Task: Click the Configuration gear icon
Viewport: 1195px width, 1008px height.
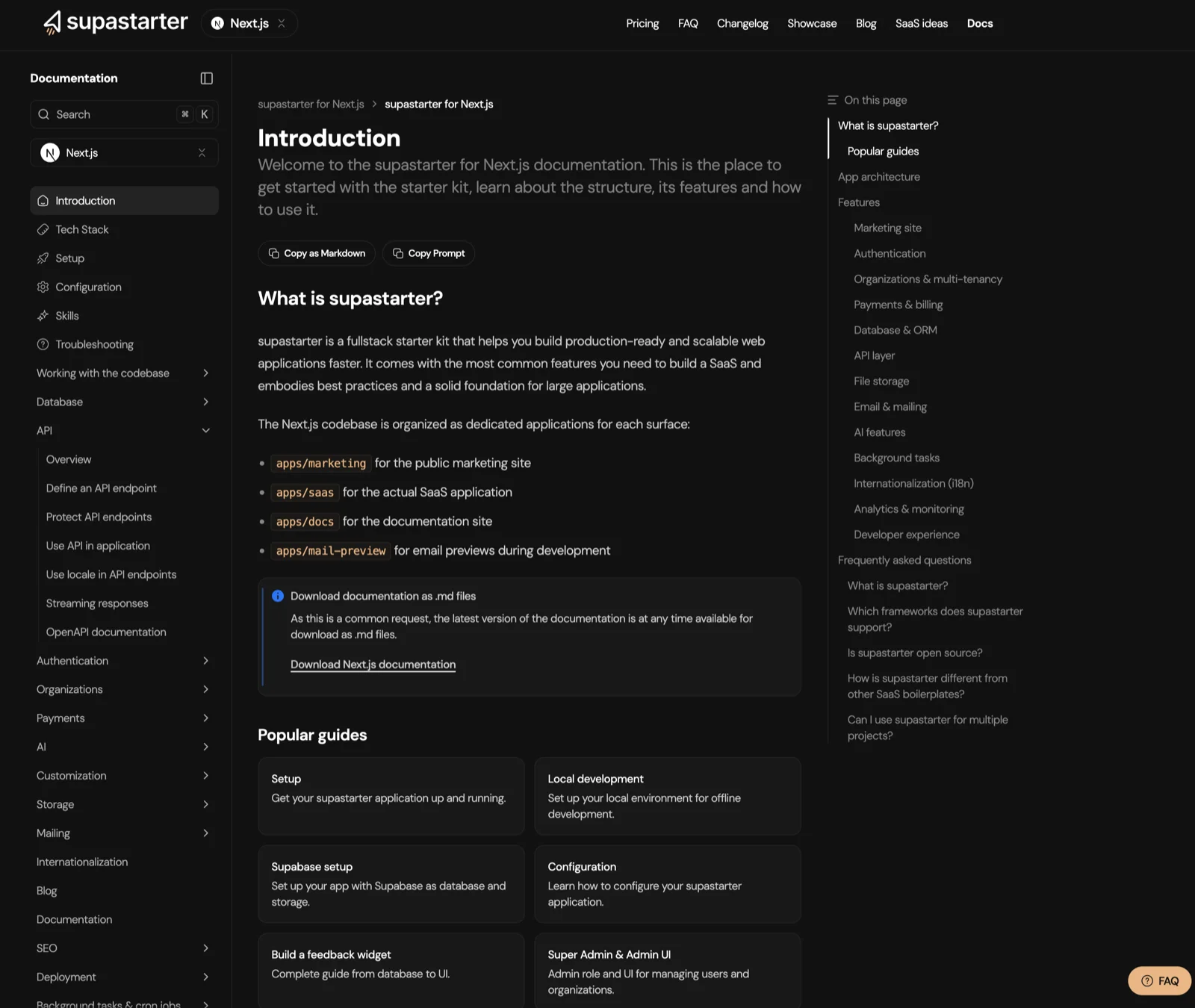Action: point(43,287)
